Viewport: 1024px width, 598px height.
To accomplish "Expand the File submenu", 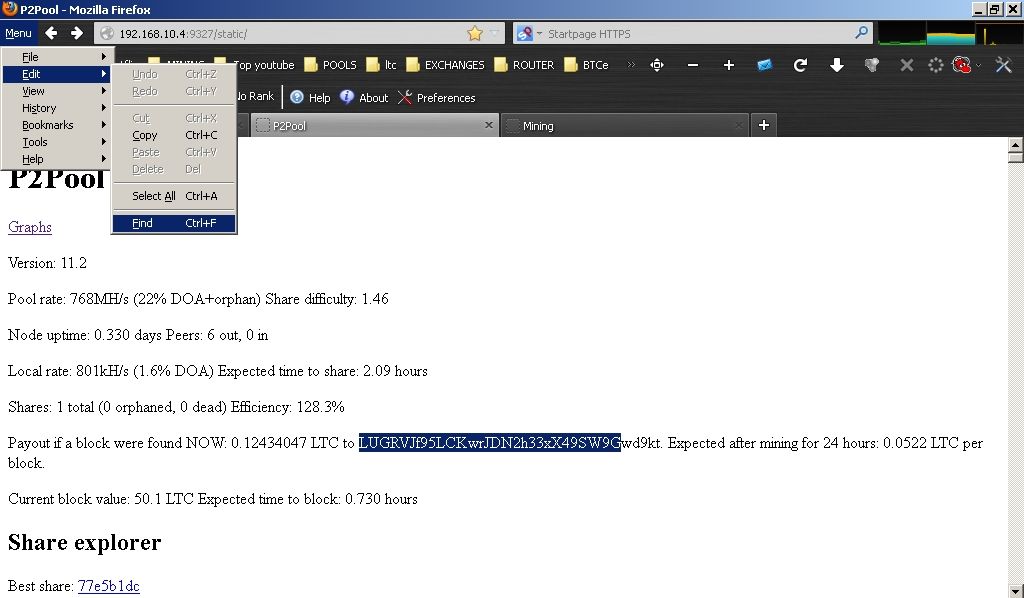I will click(x=59, y=57).
